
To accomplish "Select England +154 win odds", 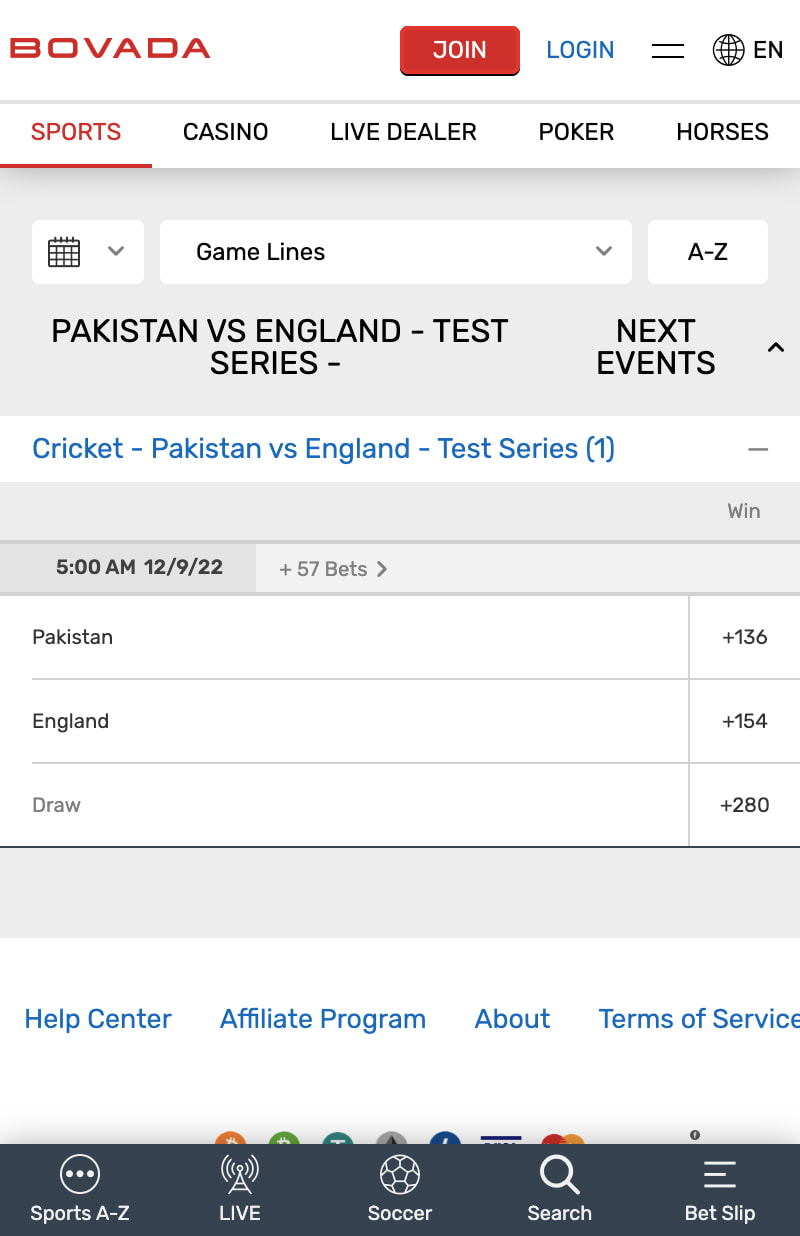I will coord(744,721).
